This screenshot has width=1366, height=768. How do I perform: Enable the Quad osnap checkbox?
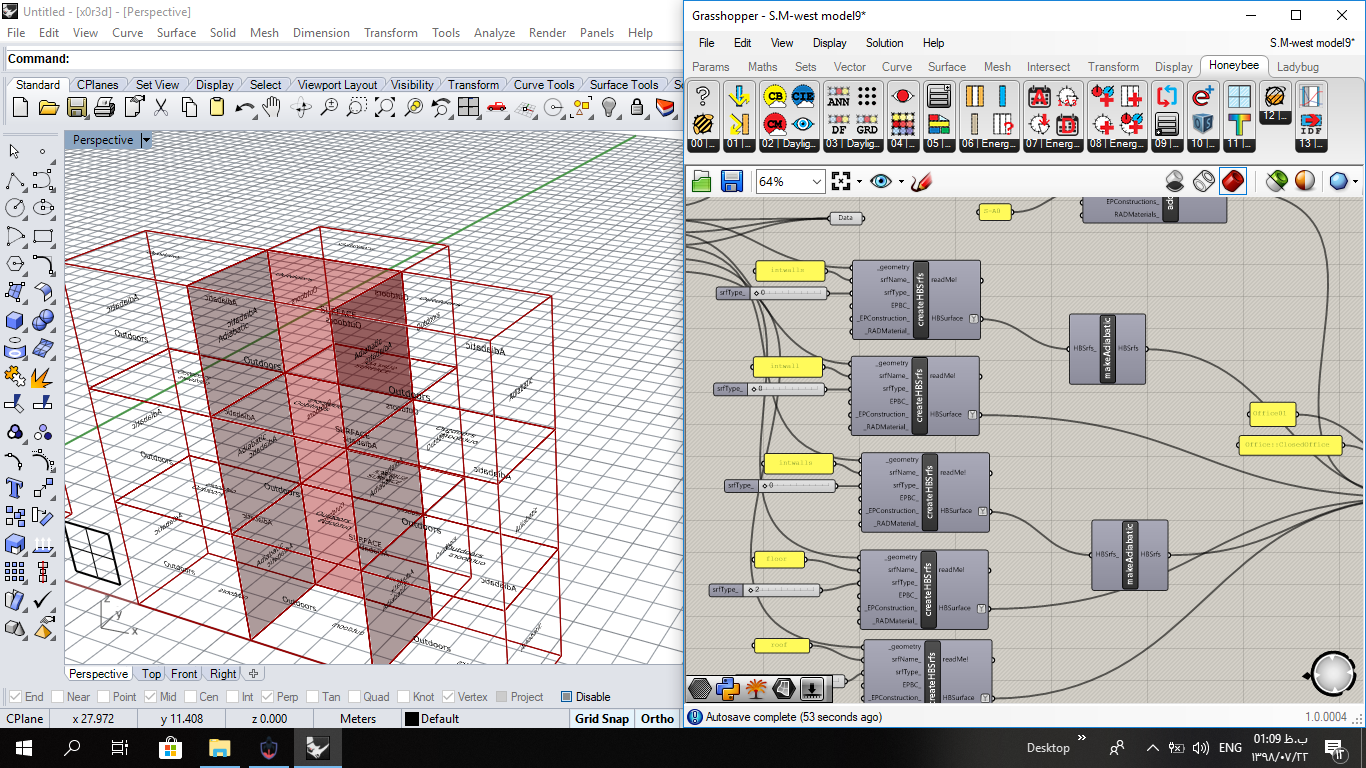pyautogui.click(x=353, y=697)
